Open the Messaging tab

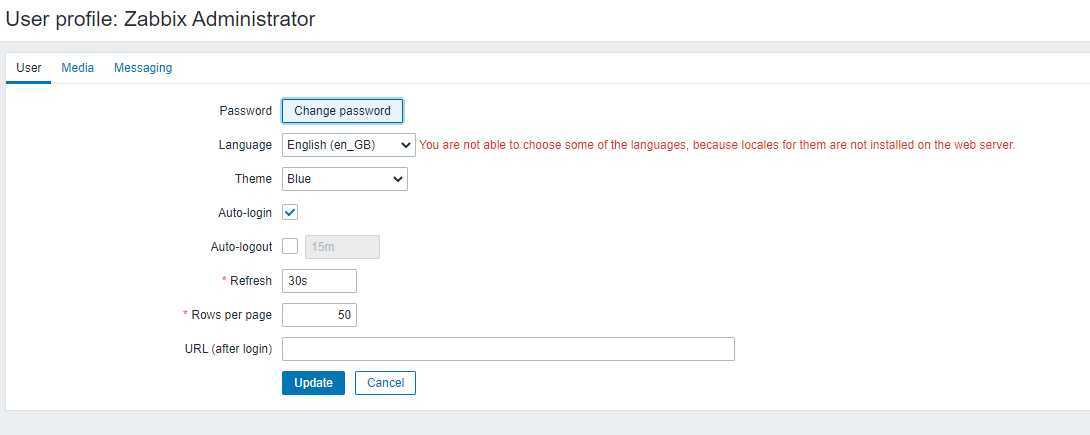(143, 68)
